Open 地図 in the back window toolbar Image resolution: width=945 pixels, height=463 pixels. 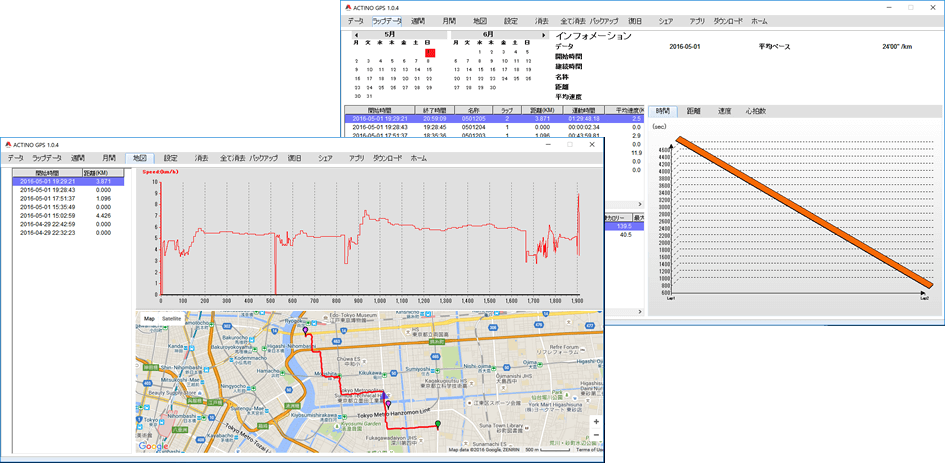[x=480, y=21]
